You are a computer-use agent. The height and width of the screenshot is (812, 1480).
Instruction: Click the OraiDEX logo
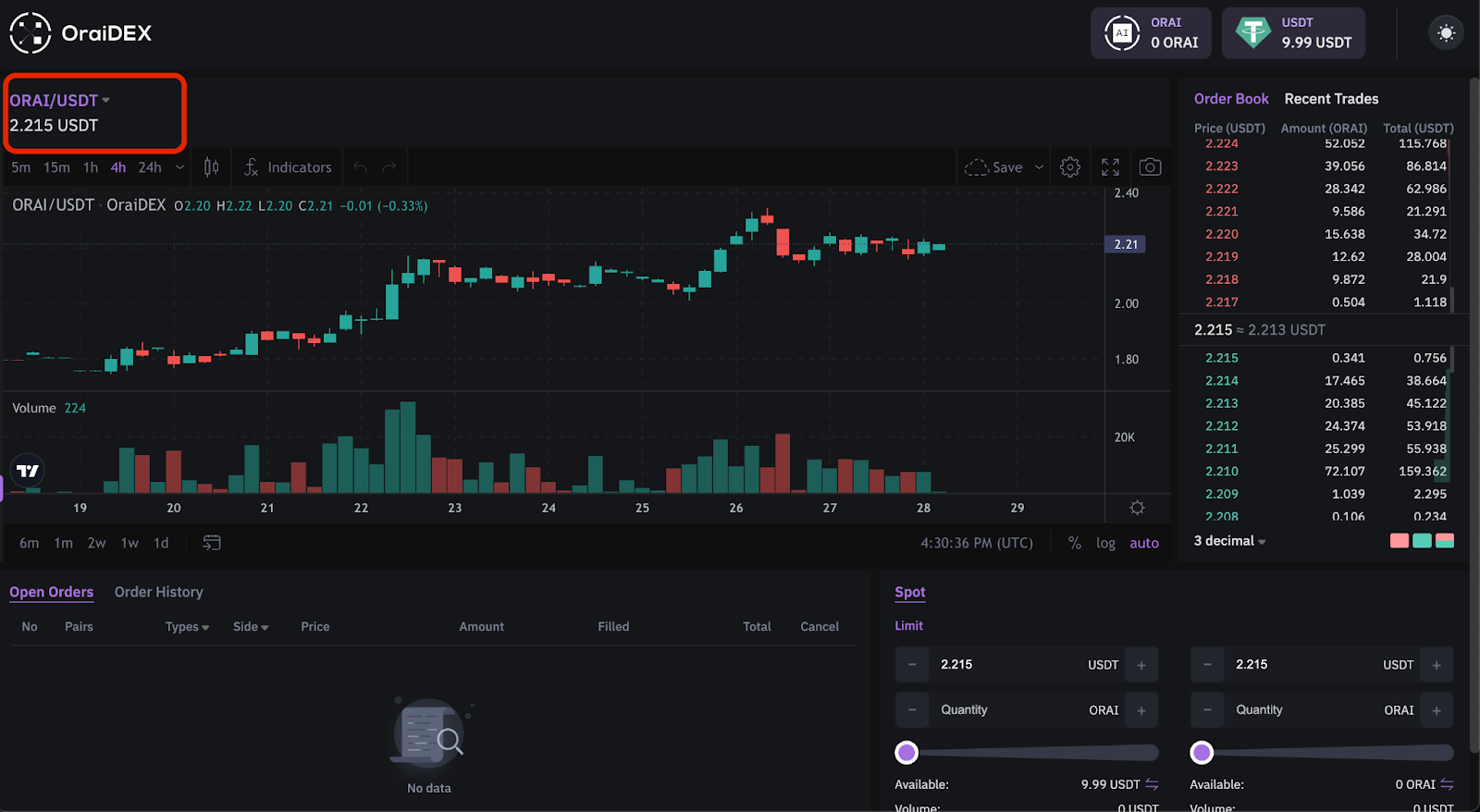[80, 33]
